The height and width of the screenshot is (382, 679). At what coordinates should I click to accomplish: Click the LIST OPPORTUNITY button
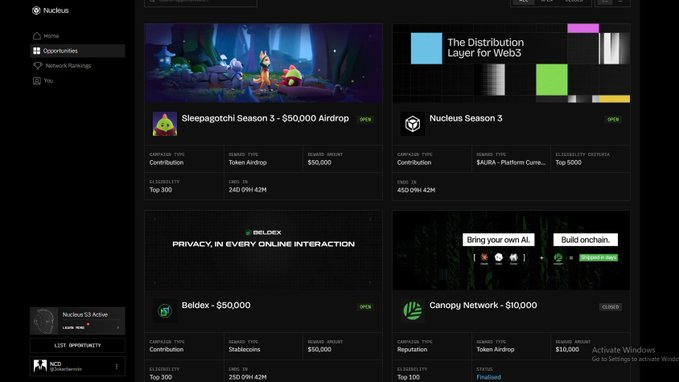[78, 346]
